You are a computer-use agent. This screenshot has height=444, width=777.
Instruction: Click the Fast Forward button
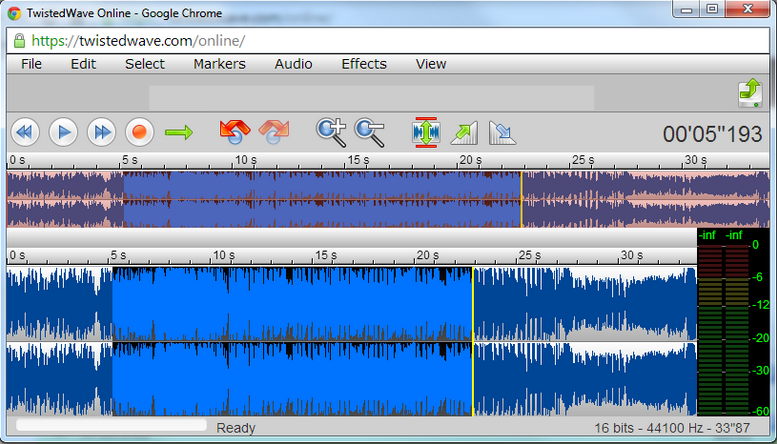point(102,132)
